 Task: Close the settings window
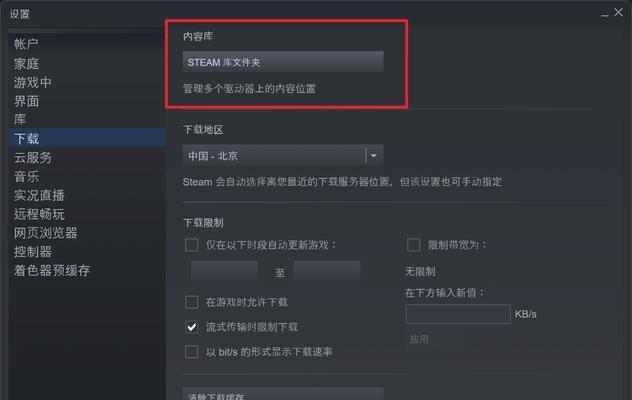619,12
